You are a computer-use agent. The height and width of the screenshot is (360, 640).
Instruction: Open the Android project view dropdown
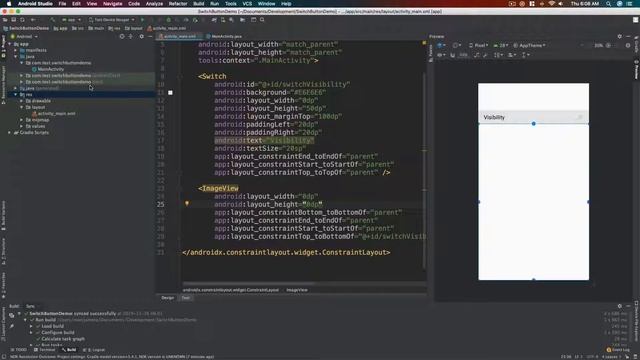pyautogui.click(x=24, y=36)
